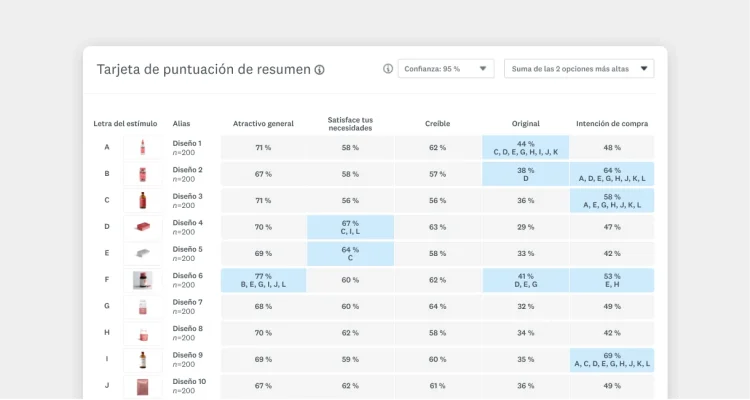Viewport: 750px width, 400px height.
Task: Click the Creíble column header
Action: tap(437, 124)
